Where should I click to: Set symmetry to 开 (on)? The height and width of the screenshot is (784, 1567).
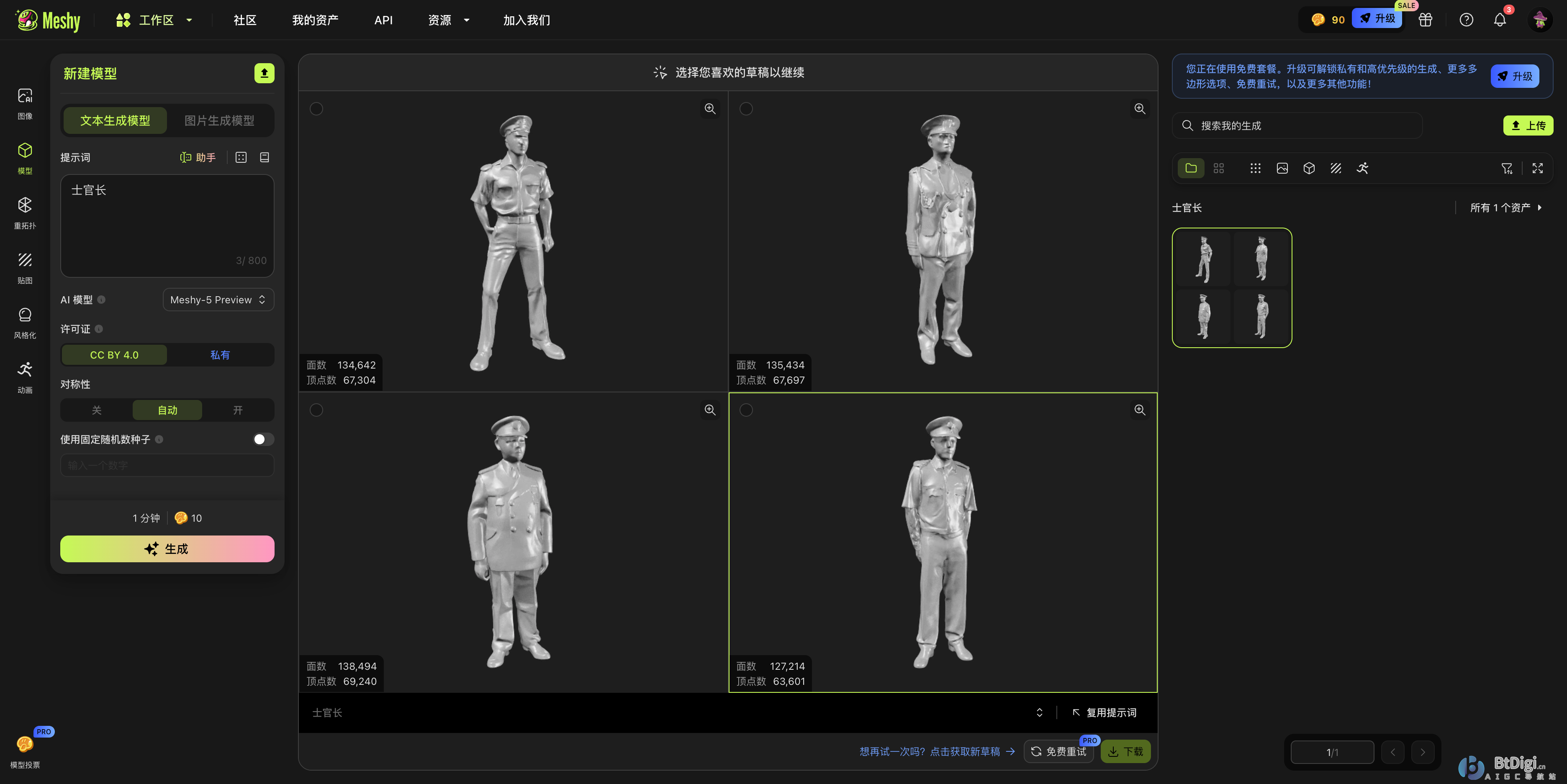click(x=238, y=410)
